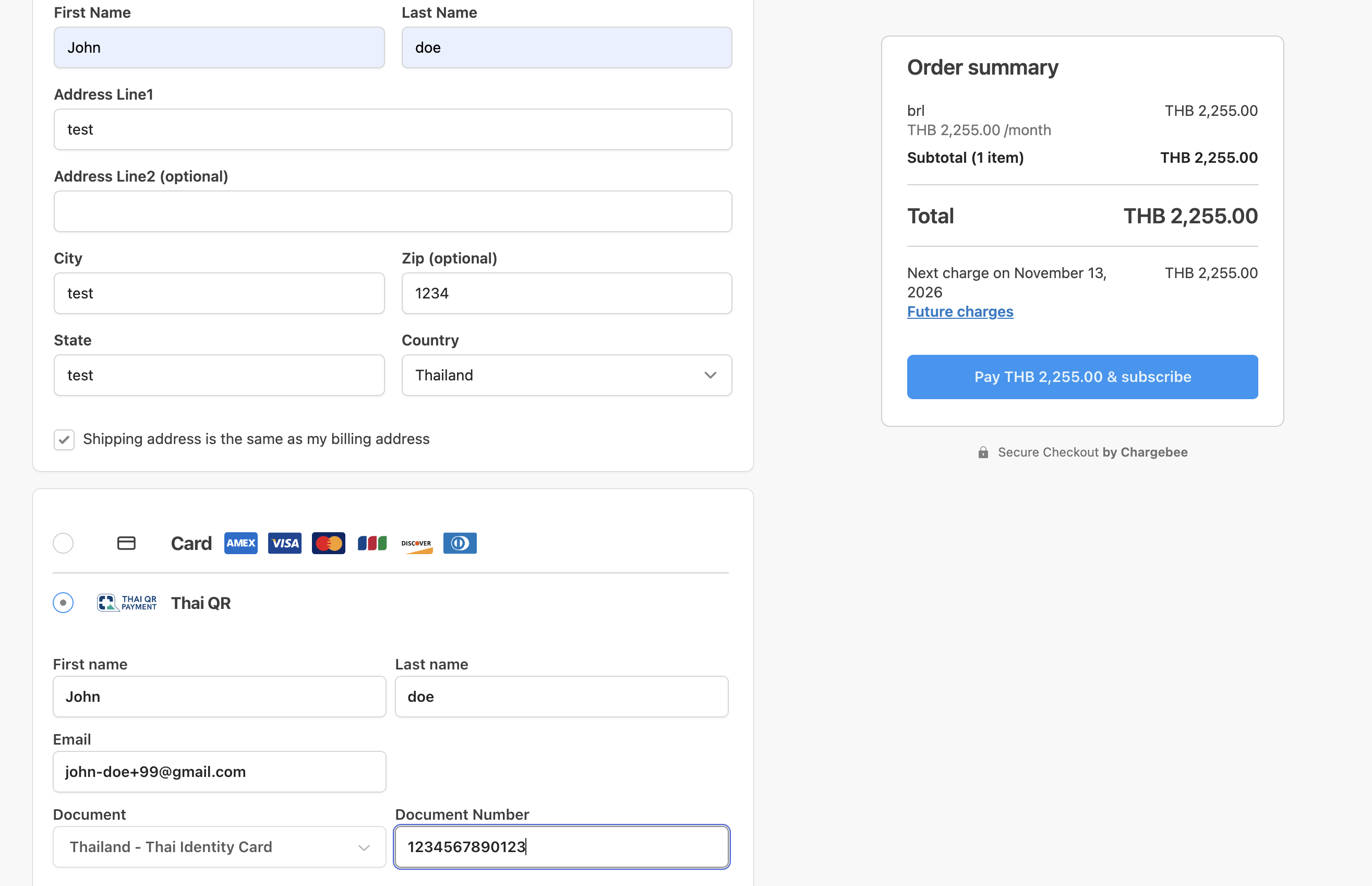Click the 'Card' payment method label
Viewport: 1372px width, 886px height.
(x=191, y=543)
